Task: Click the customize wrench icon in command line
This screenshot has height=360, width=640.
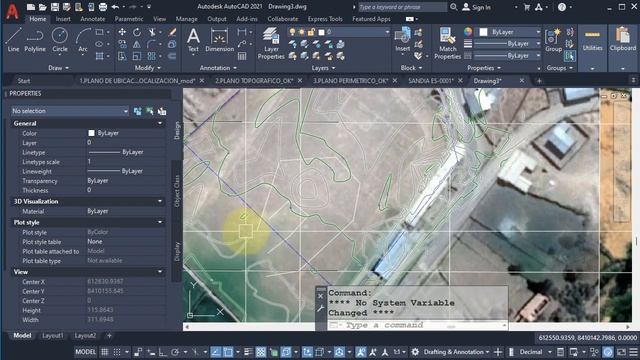Action: [x=320, y=309]
